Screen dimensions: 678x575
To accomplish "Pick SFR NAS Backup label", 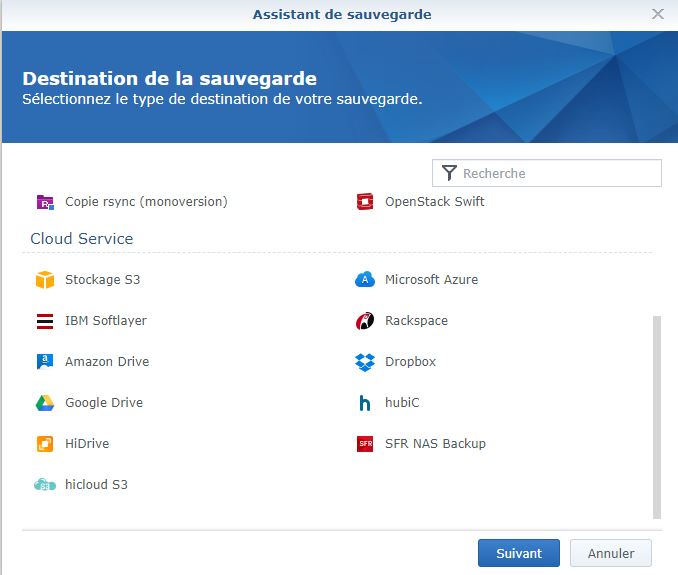I will point(435,444).
